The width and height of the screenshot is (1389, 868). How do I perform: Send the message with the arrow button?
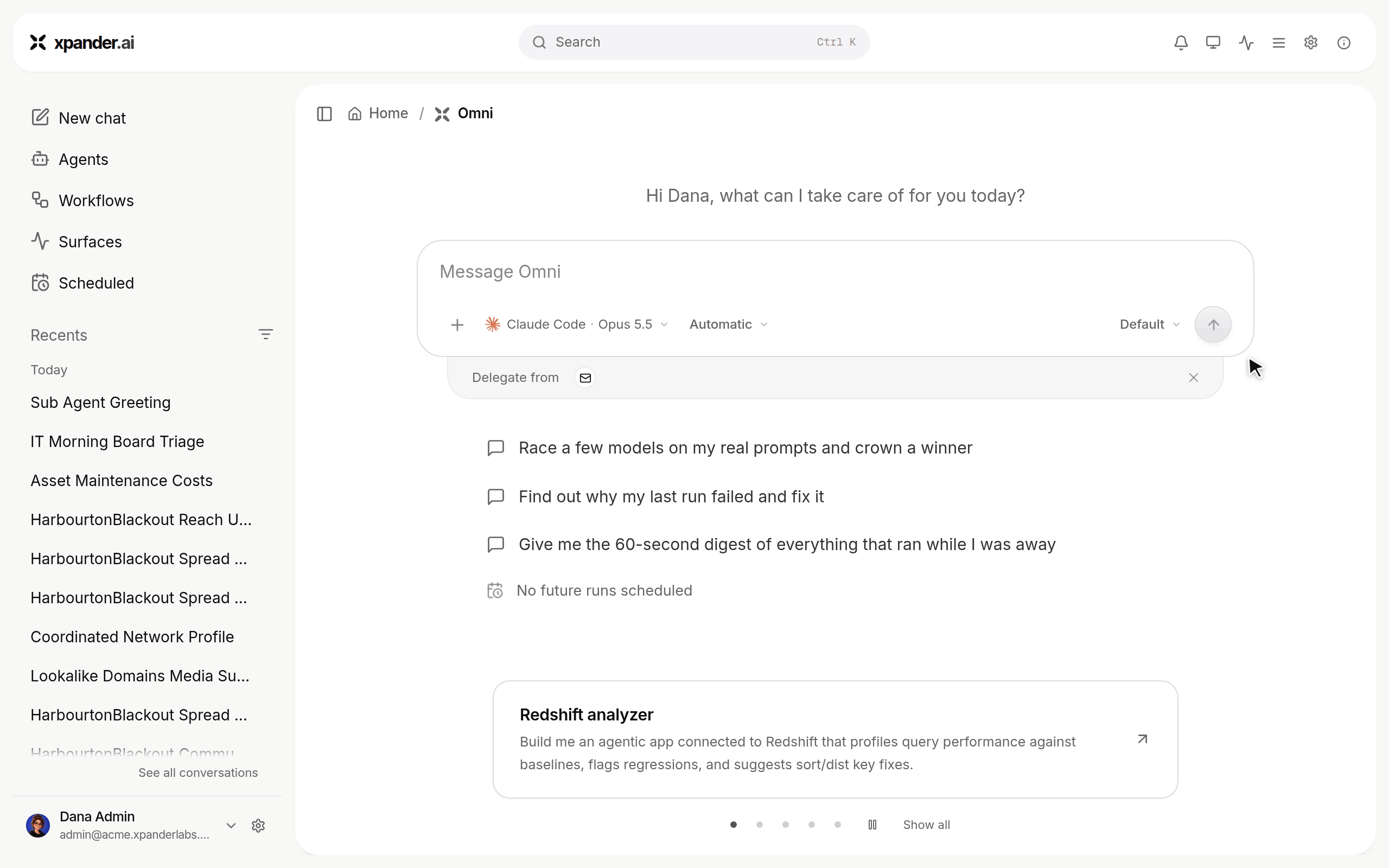[x=1213, y=324]
